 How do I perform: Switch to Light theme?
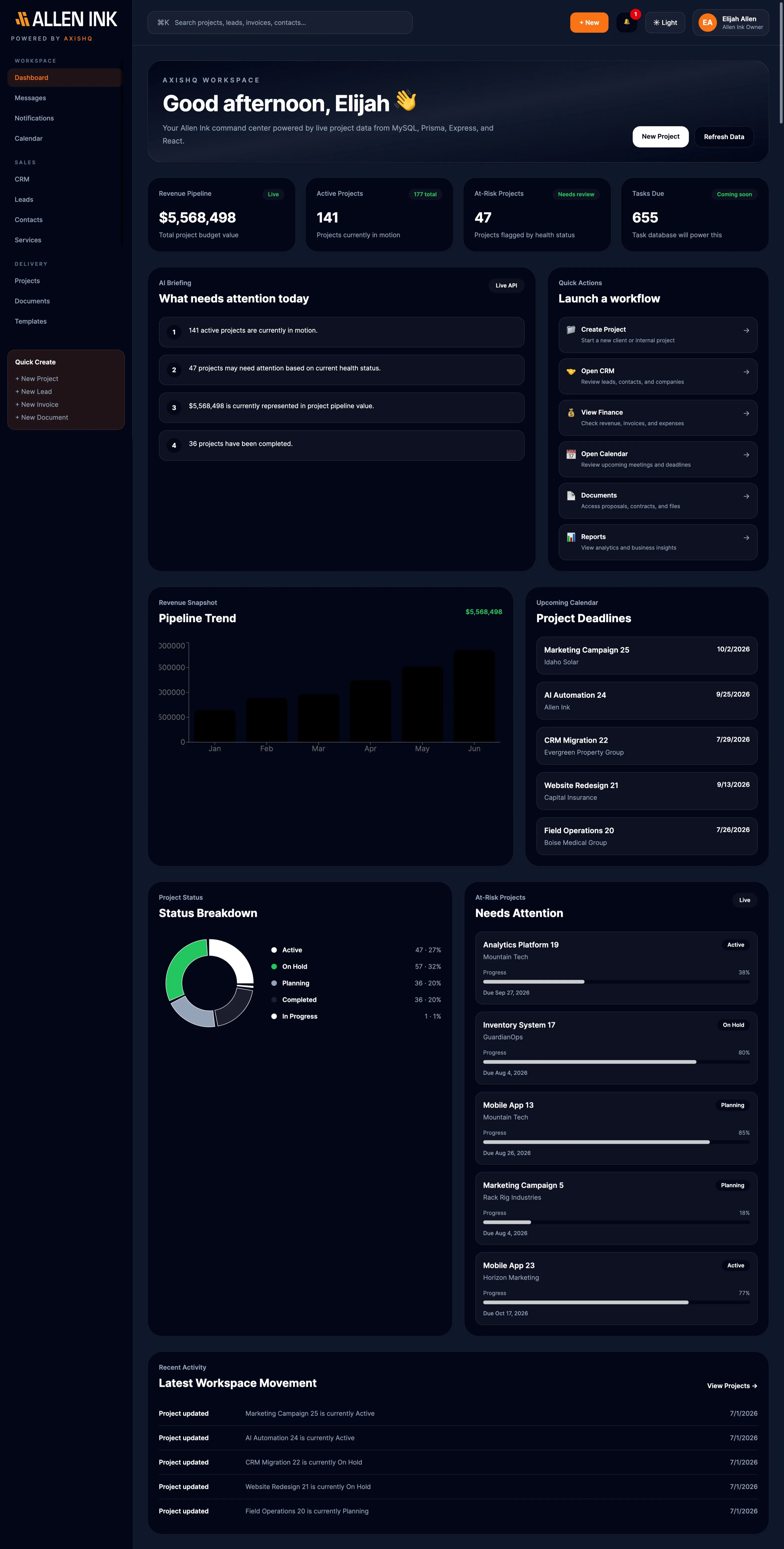click(665, 23)
